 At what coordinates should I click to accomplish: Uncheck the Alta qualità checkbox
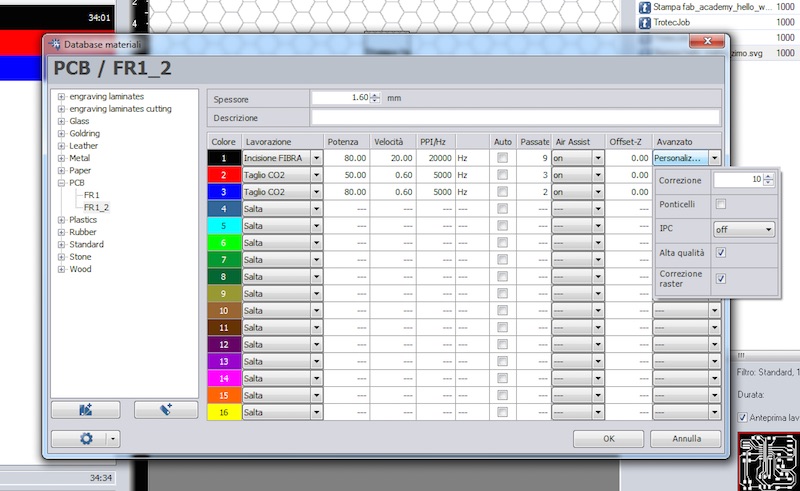click(x=721, y=253)
